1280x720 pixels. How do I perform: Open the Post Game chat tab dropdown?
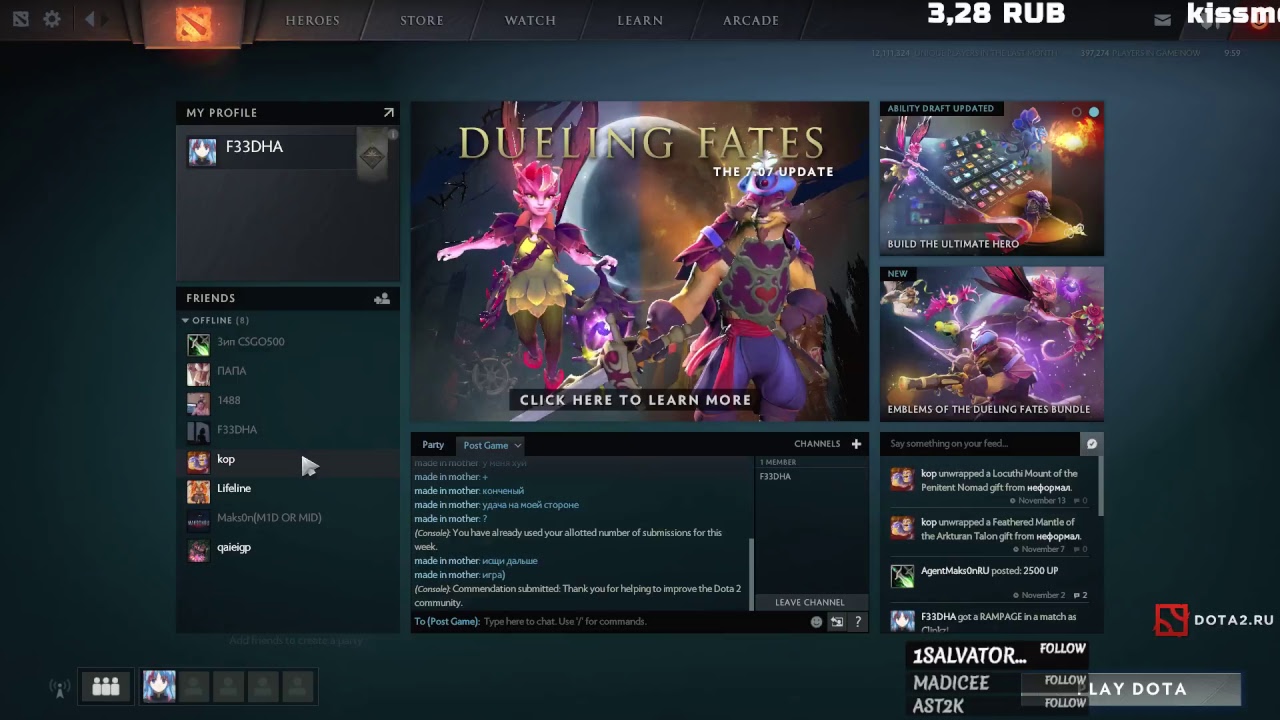tap(491, 445)
